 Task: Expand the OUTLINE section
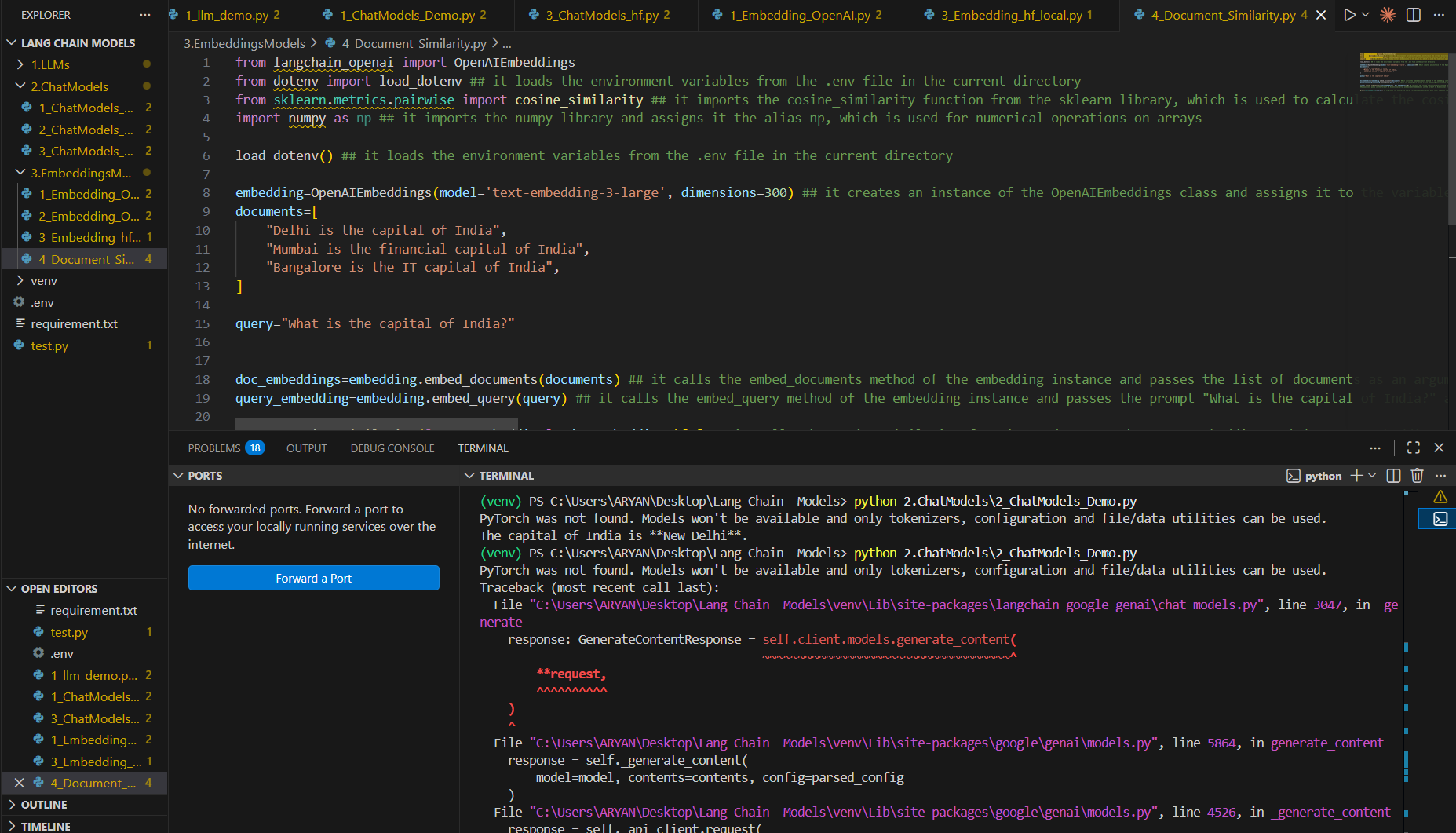tap(44, 805)
